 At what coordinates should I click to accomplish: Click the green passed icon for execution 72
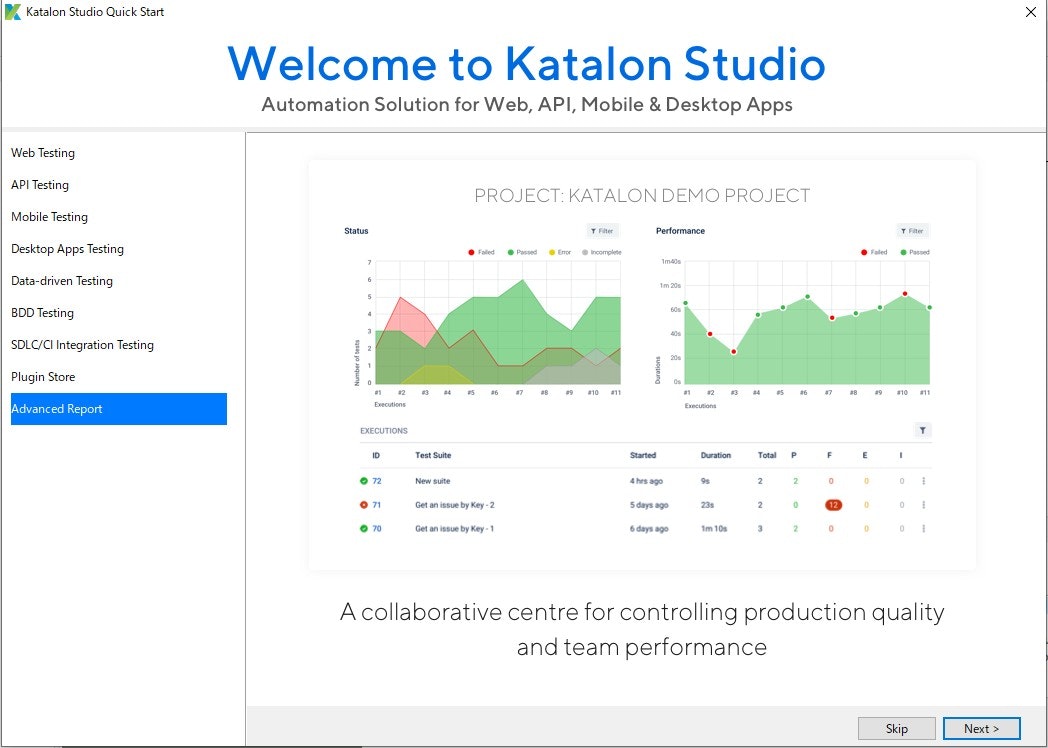point(364,481)
